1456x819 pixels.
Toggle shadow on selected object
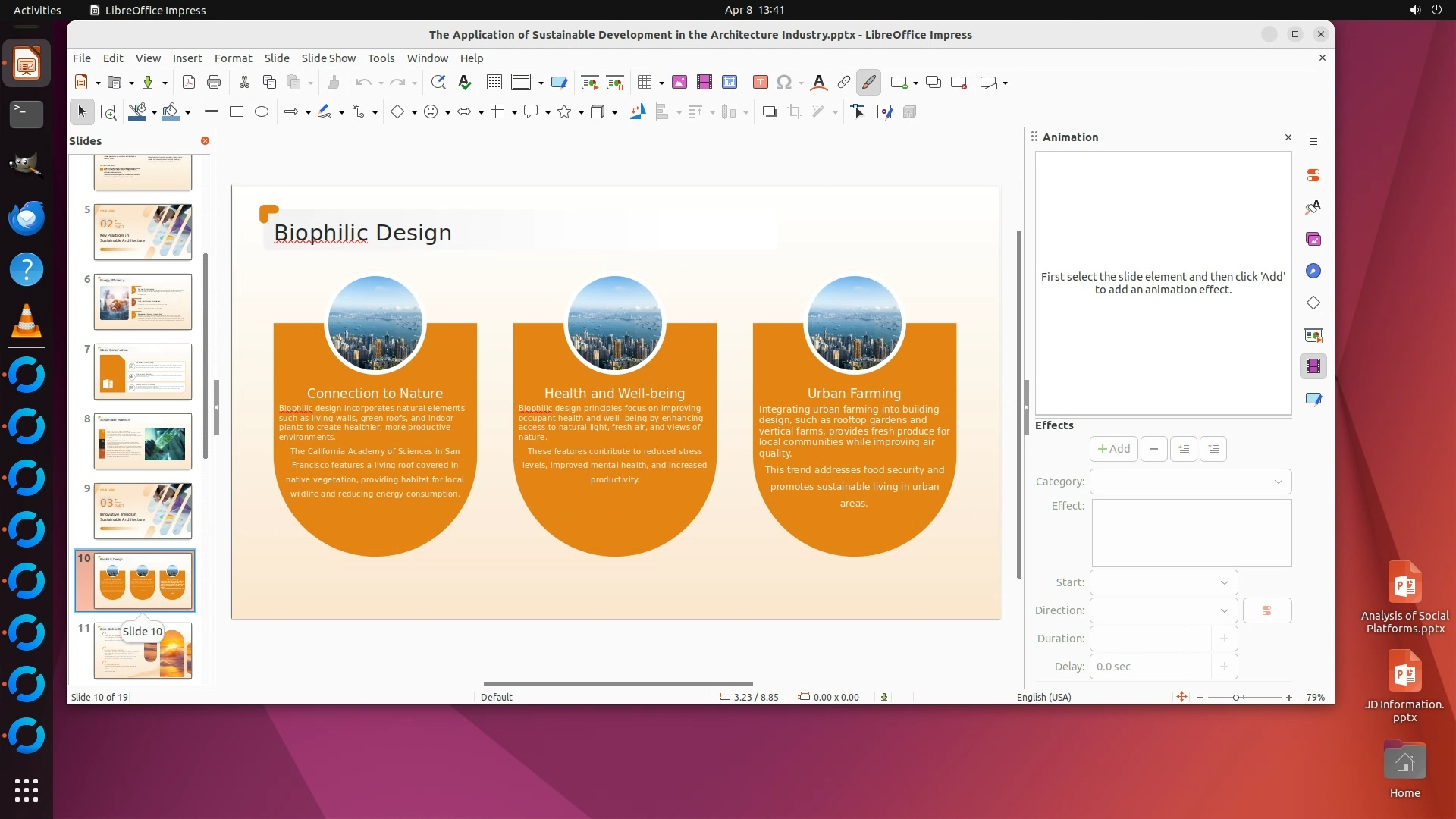[769, 112]
